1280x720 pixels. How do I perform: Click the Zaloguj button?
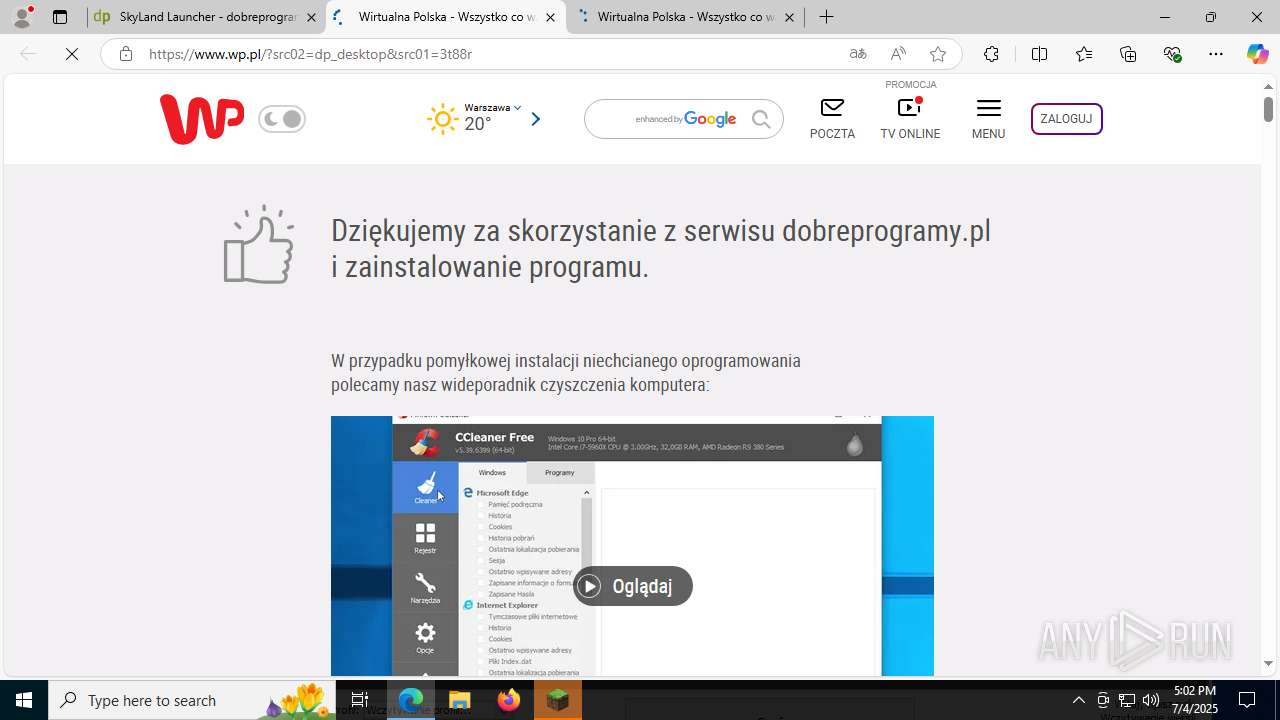pos(1066,119)
